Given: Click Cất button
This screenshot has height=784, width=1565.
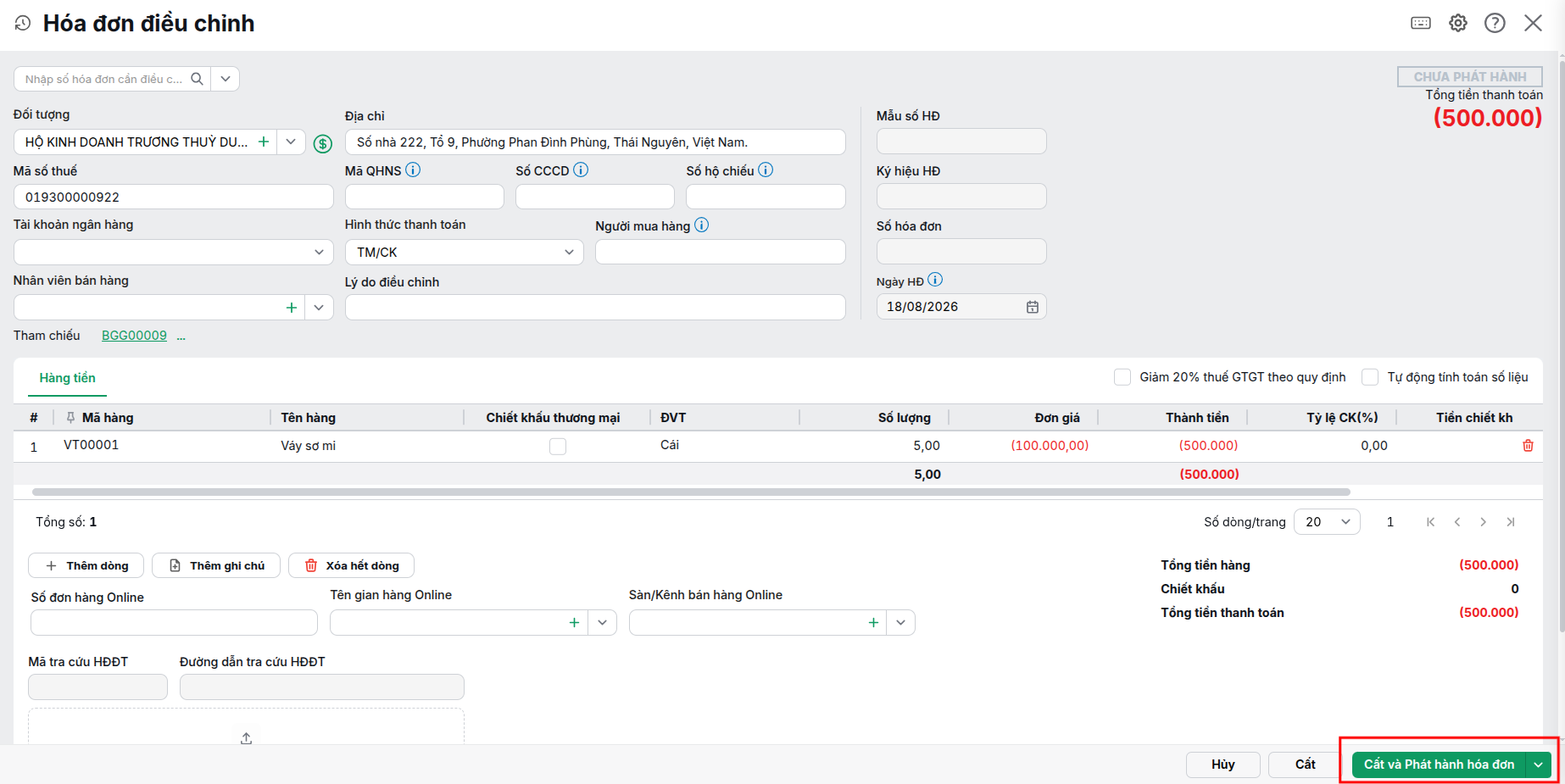Looking at the screenshot, I should (x=1305, y=765).
